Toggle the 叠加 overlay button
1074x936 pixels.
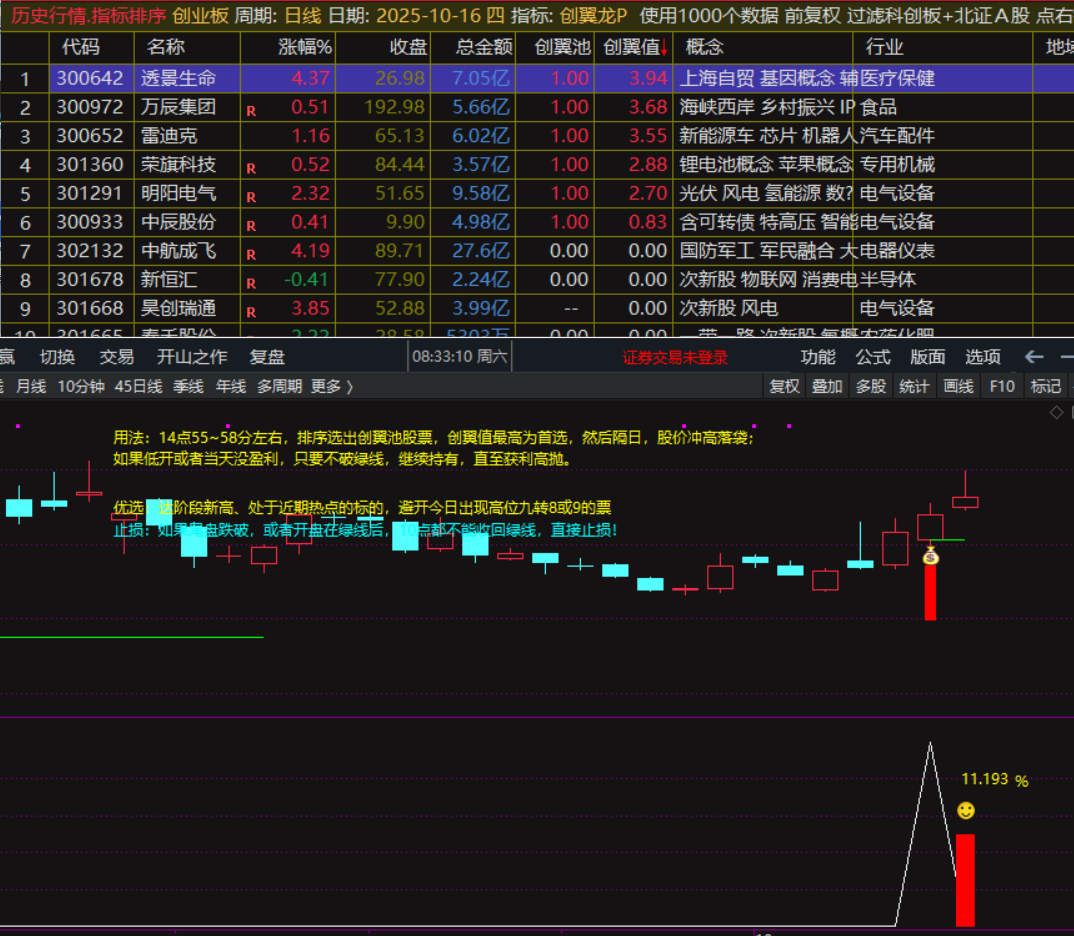point(827,386)
